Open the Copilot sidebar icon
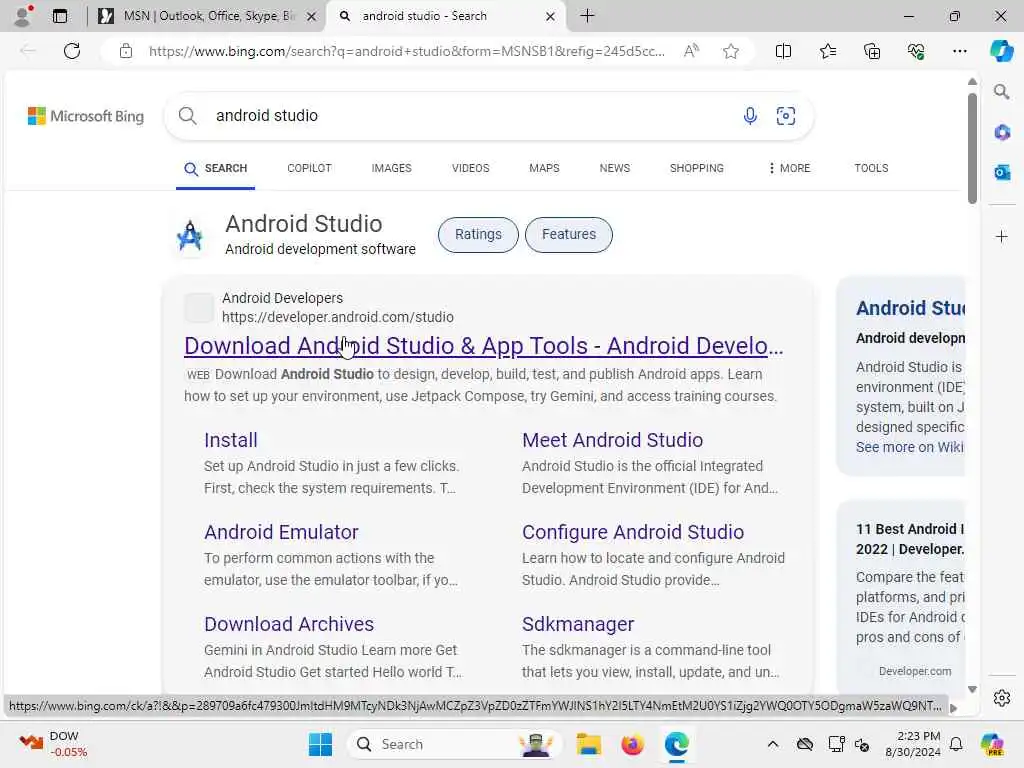 click(1001, 51)
